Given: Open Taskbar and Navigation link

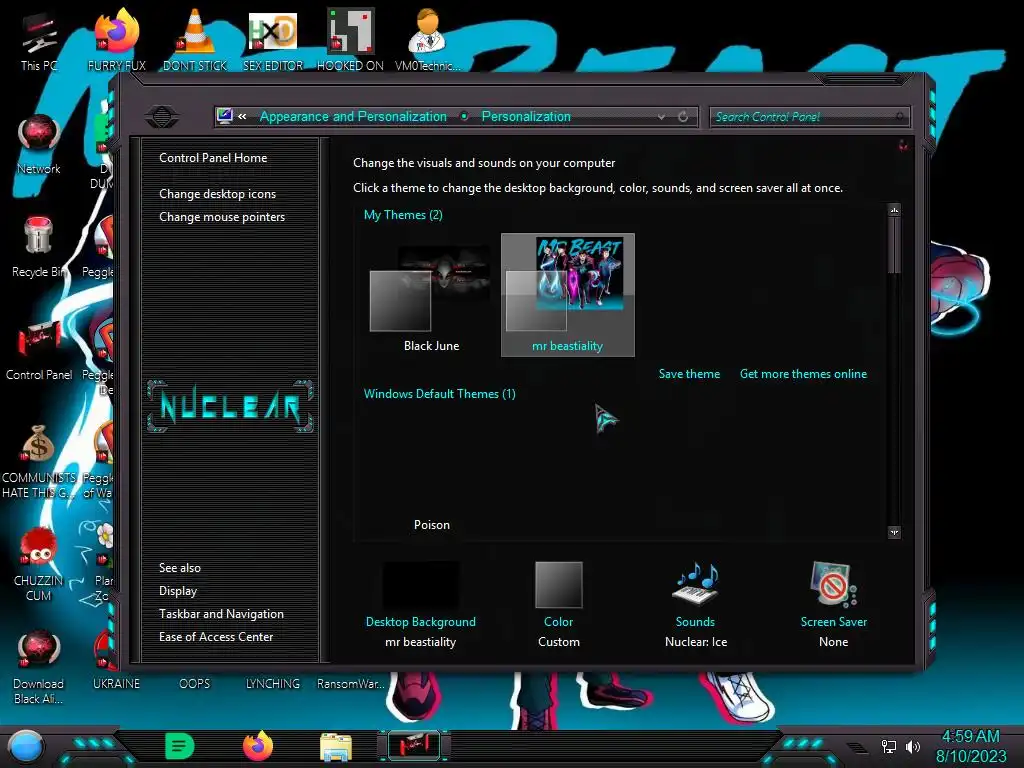Looking at the screenshot, I should [221, 614].
